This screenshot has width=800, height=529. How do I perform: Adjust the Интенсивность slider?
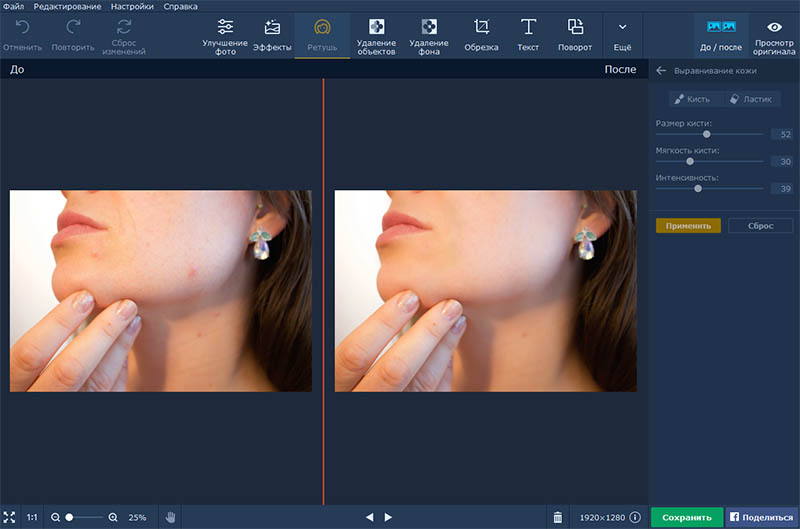tap(698, 188)
